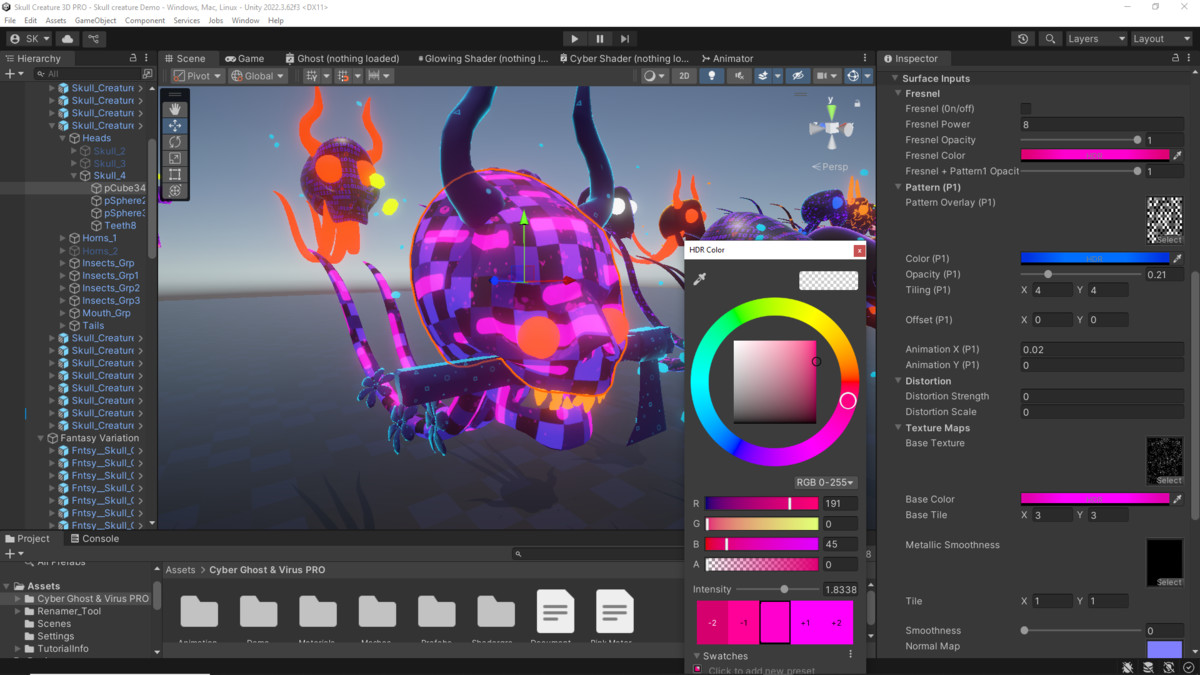Screen dimensions: 1200x675
Task: Pick Color (P1) with eyedropper
Action: tap(1177, 259)
